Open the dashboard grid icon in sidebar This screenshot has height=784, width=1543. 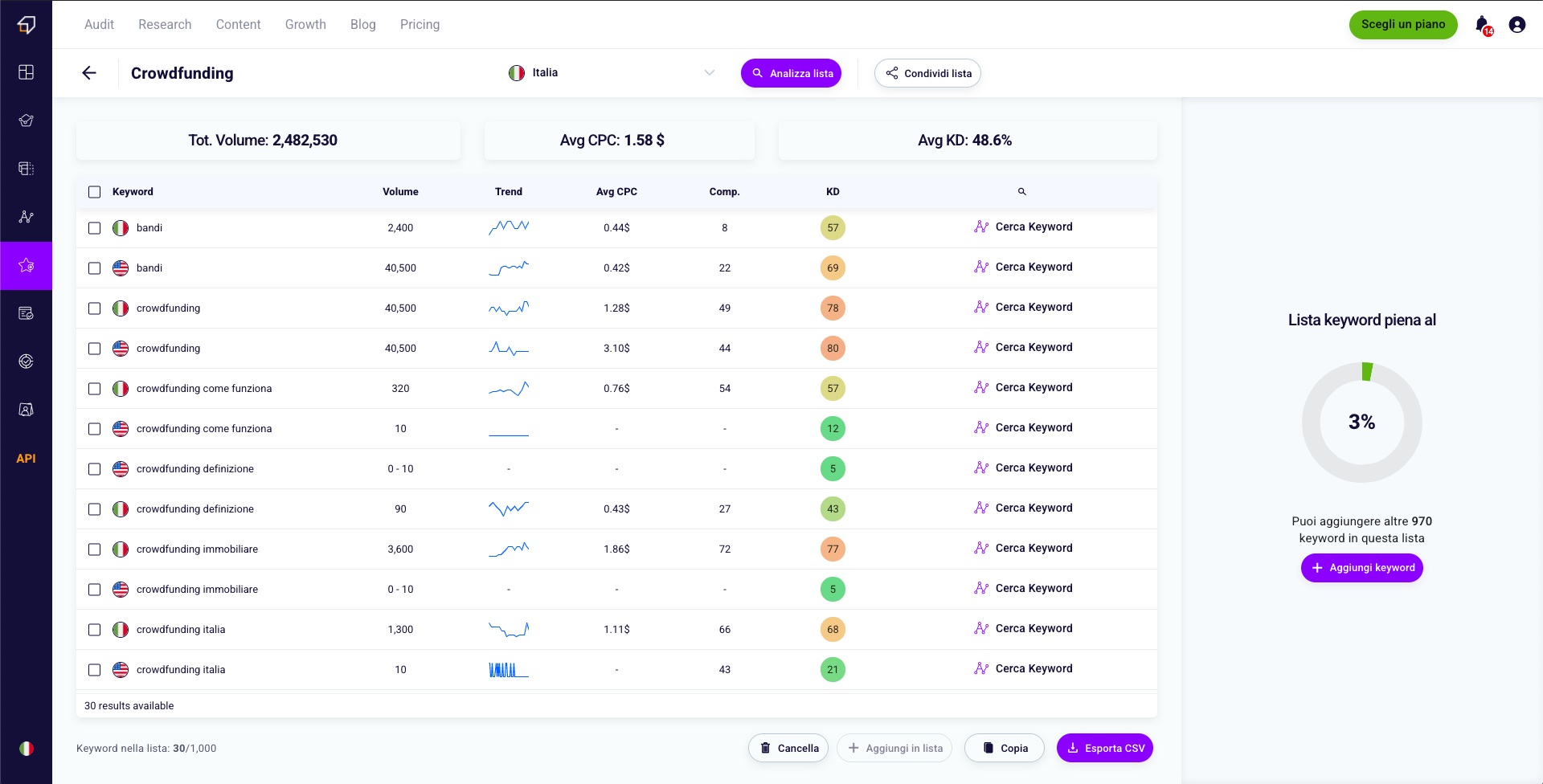(x=26, y=72)
